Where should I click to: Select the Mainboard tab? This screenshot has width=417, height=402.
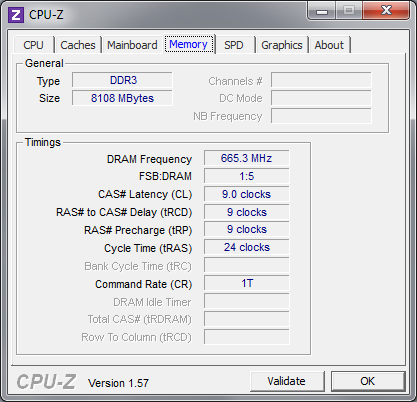(x=132, y=45)
